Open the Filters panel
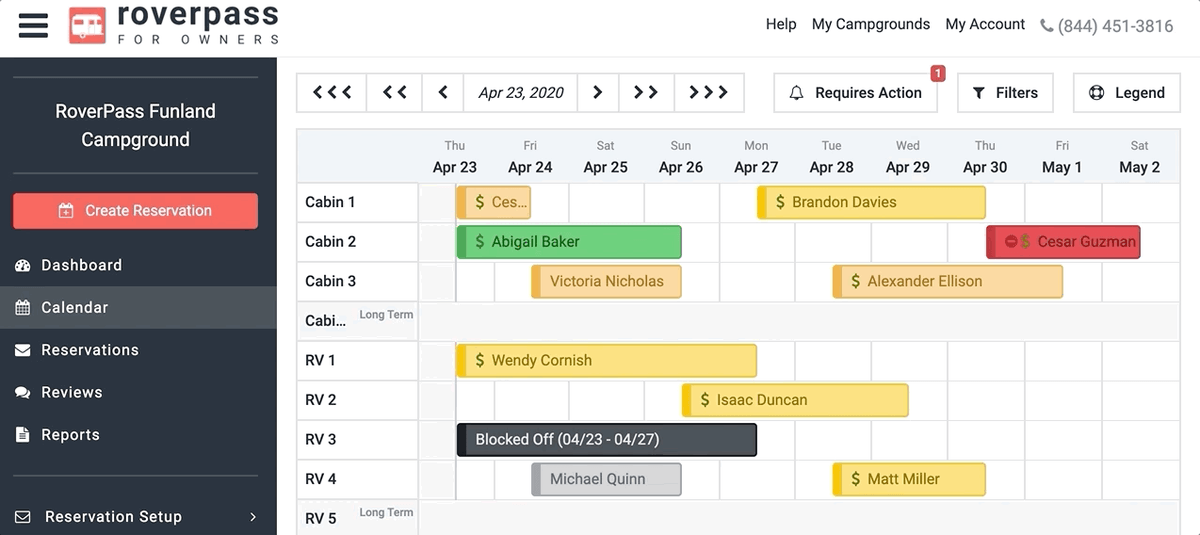Viewport: 1200px width, 535px height. (1005, 93)
